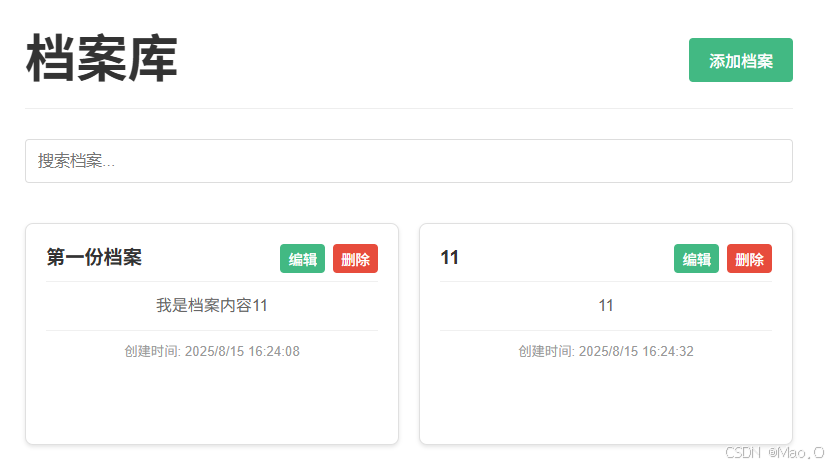Click the bold title 11 of second card
The image size is (836, 468).
[449, 257]
